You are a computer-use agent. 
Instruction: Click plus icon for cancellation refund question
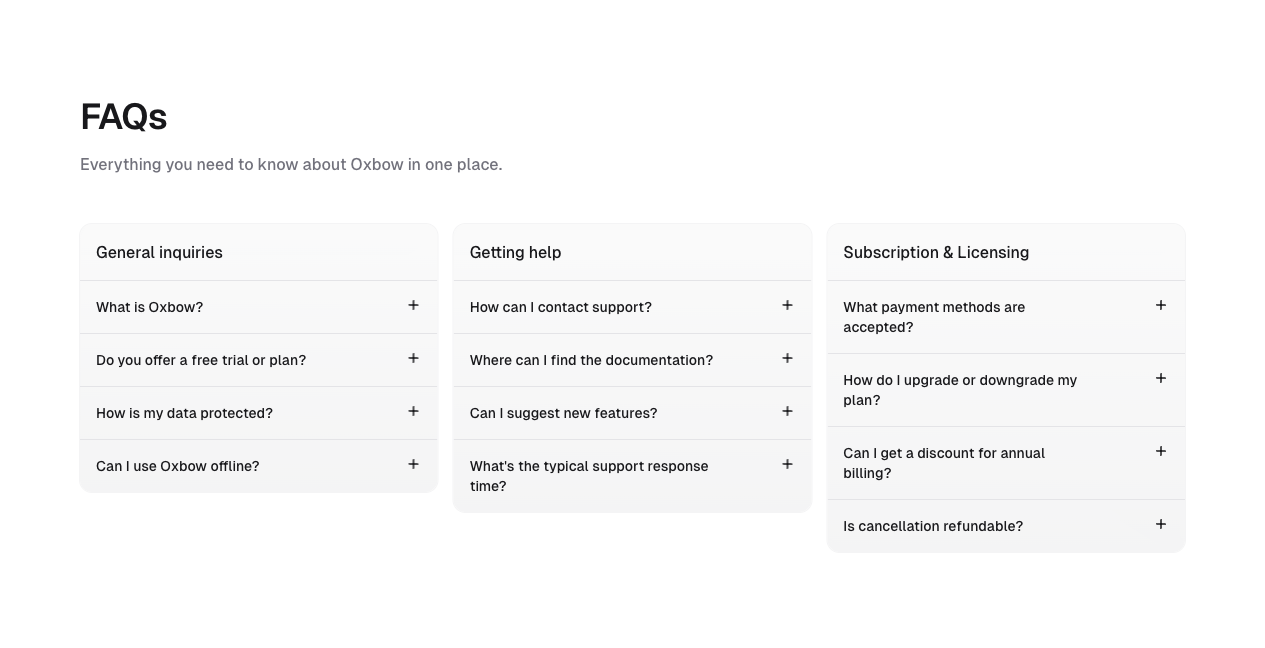(1160, 525)
